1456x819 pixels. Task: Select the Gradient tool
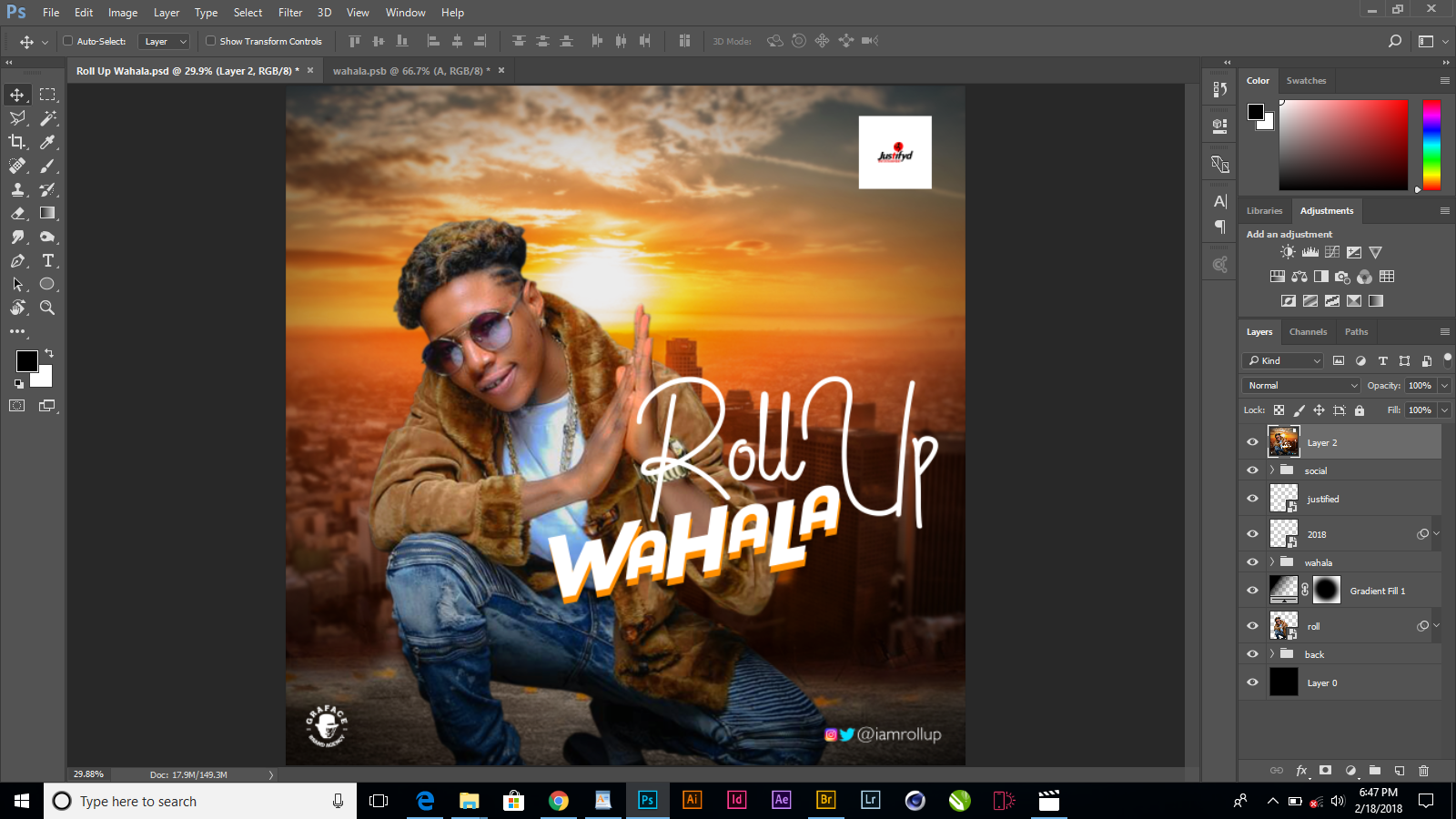pyautogui.click(x=47, y=213)
